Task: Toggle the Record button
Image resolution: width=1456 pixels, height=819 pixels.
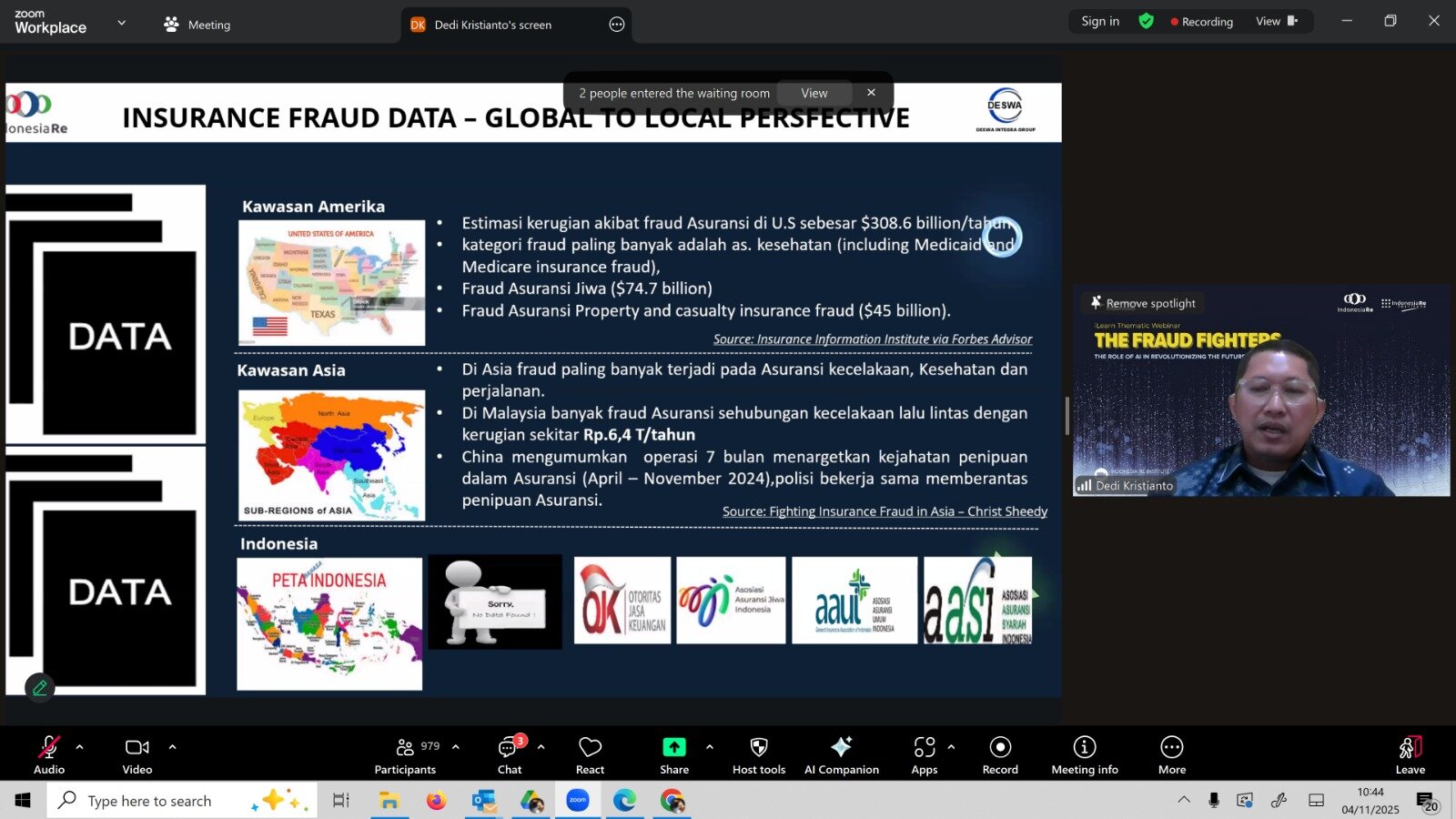Action: point(1000,755)
